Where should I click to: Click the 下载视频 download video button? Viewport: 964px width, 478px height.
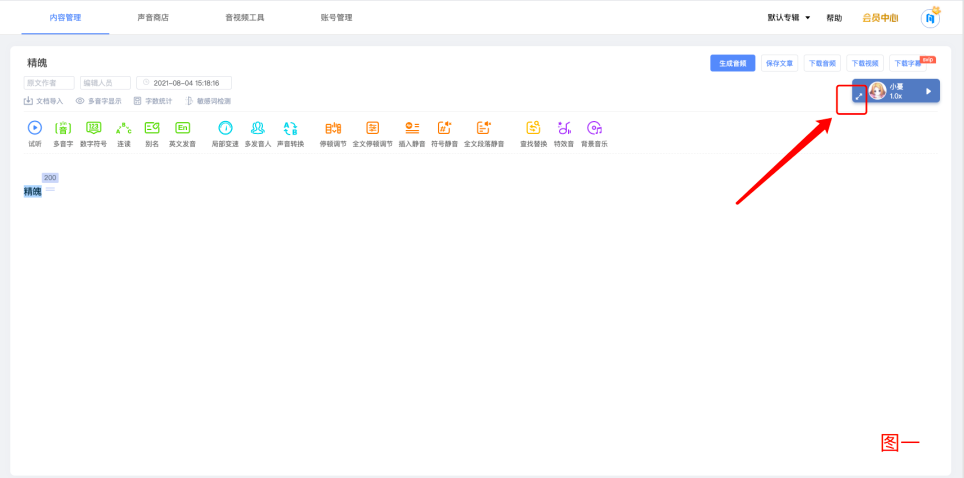click(865, 63)
